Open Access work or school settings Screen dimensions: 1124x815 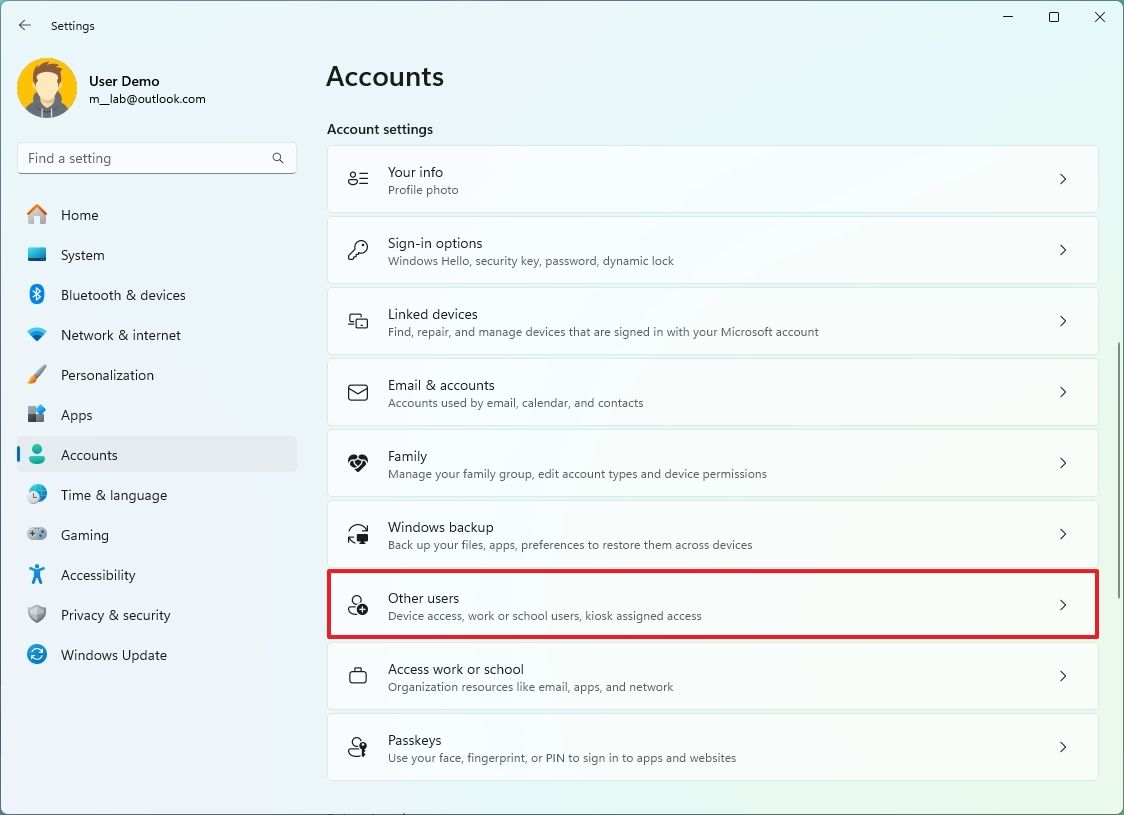point(712,676)
